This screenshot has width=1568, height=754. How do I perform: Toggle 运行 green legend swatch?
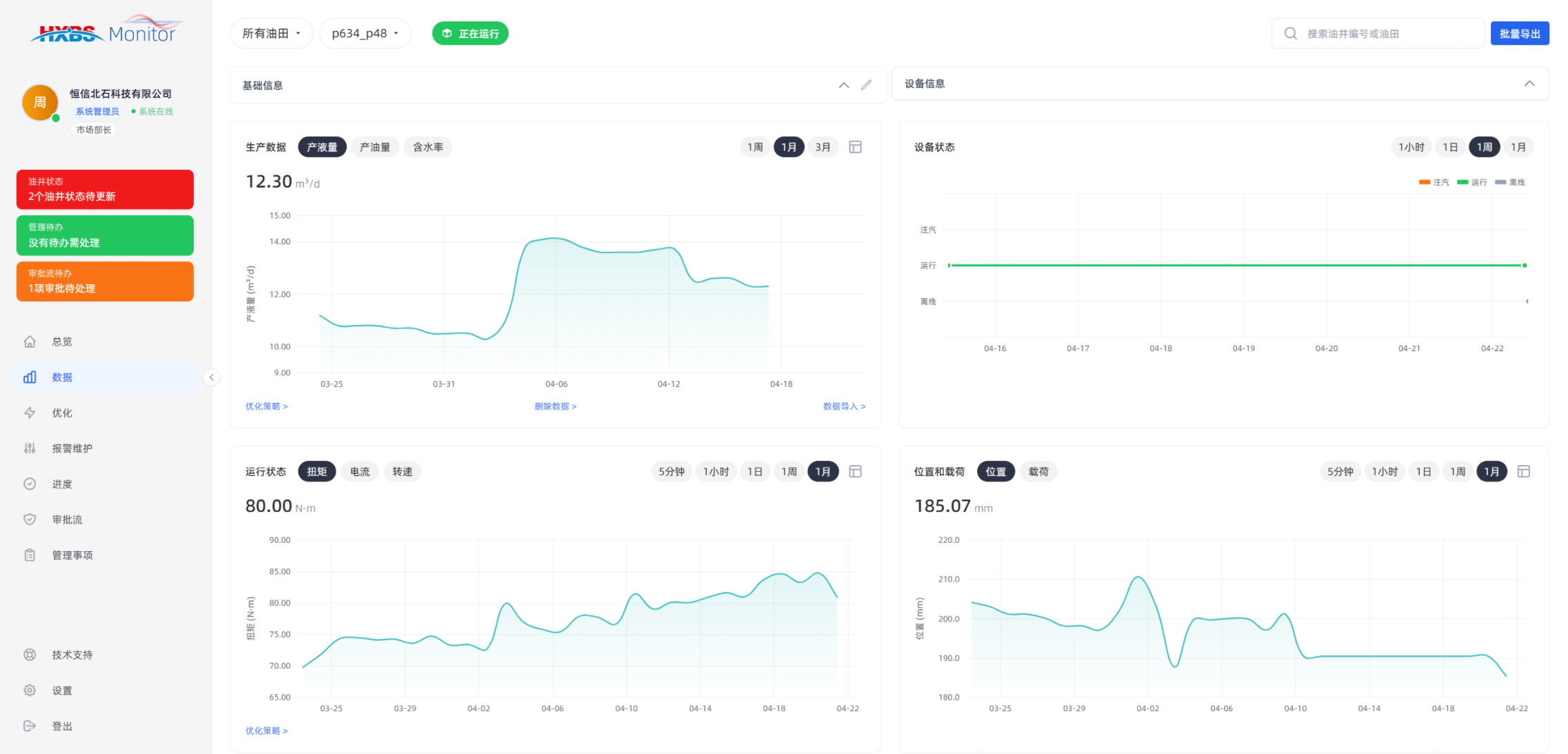(1463, 182)
